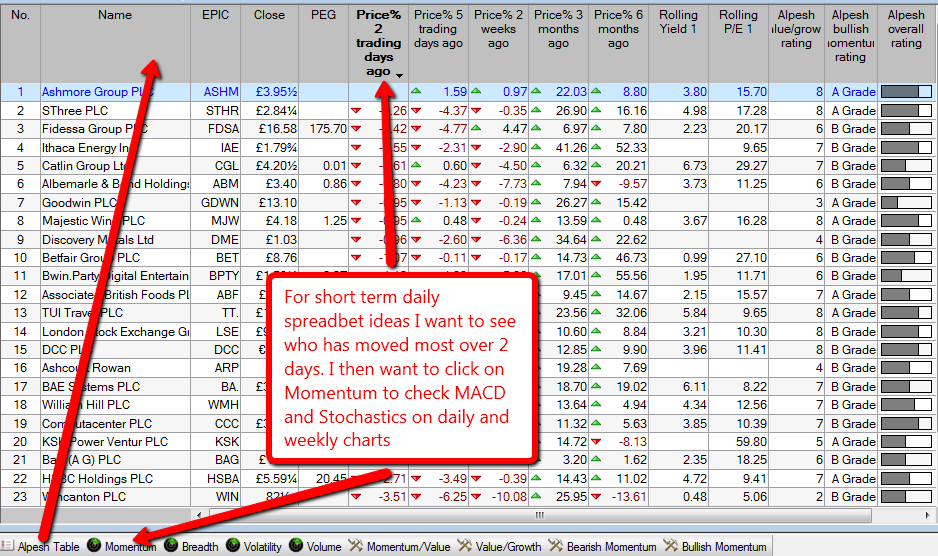This screenshot has width=938, height=556.
Task: Click the green arrow in Majestic Wine's 5 days cell
Action: pos(416,220)
